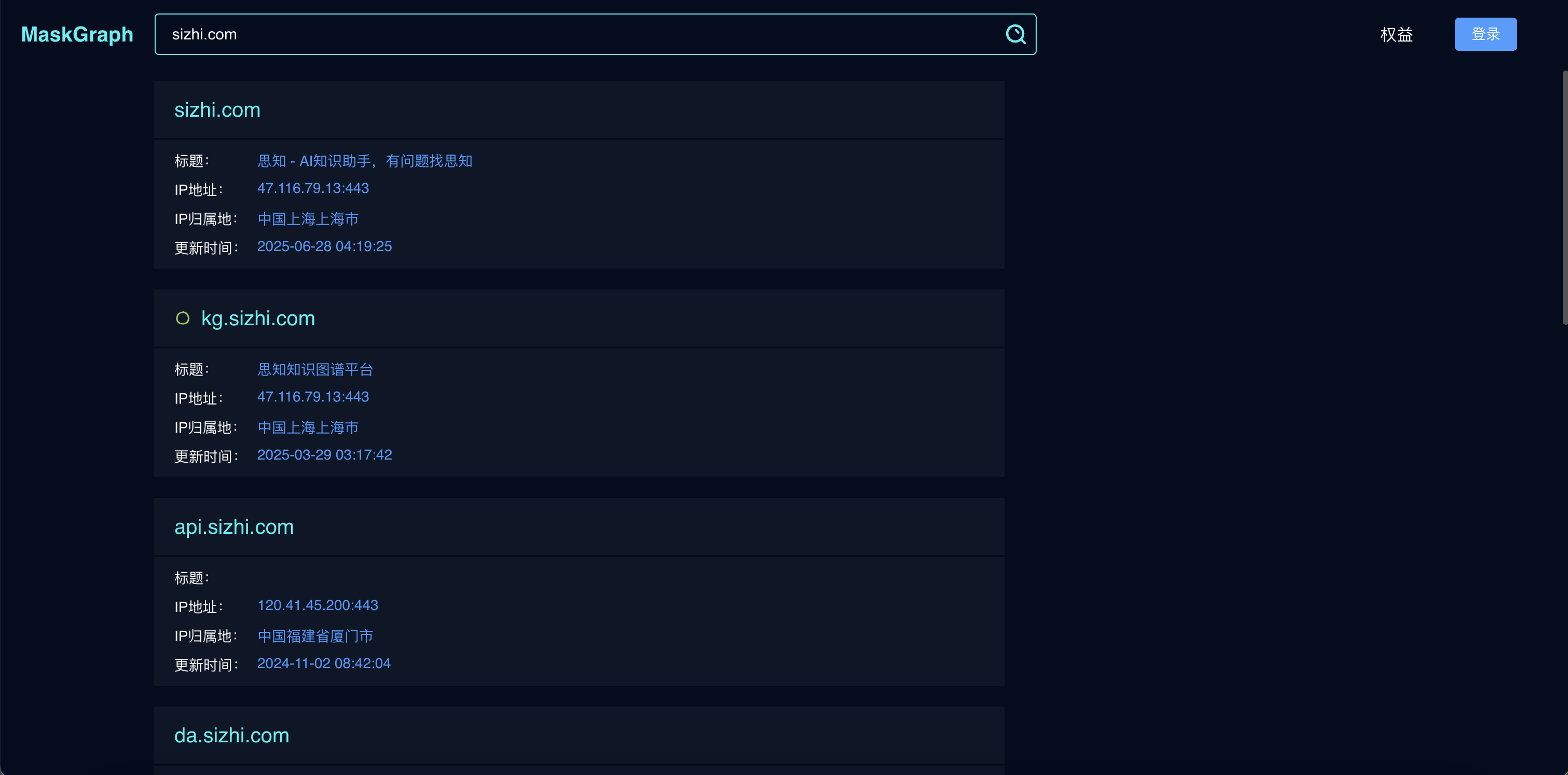Open the api.sizhi.com result heading
The image size is (1568, 775).
pos(233,527)
